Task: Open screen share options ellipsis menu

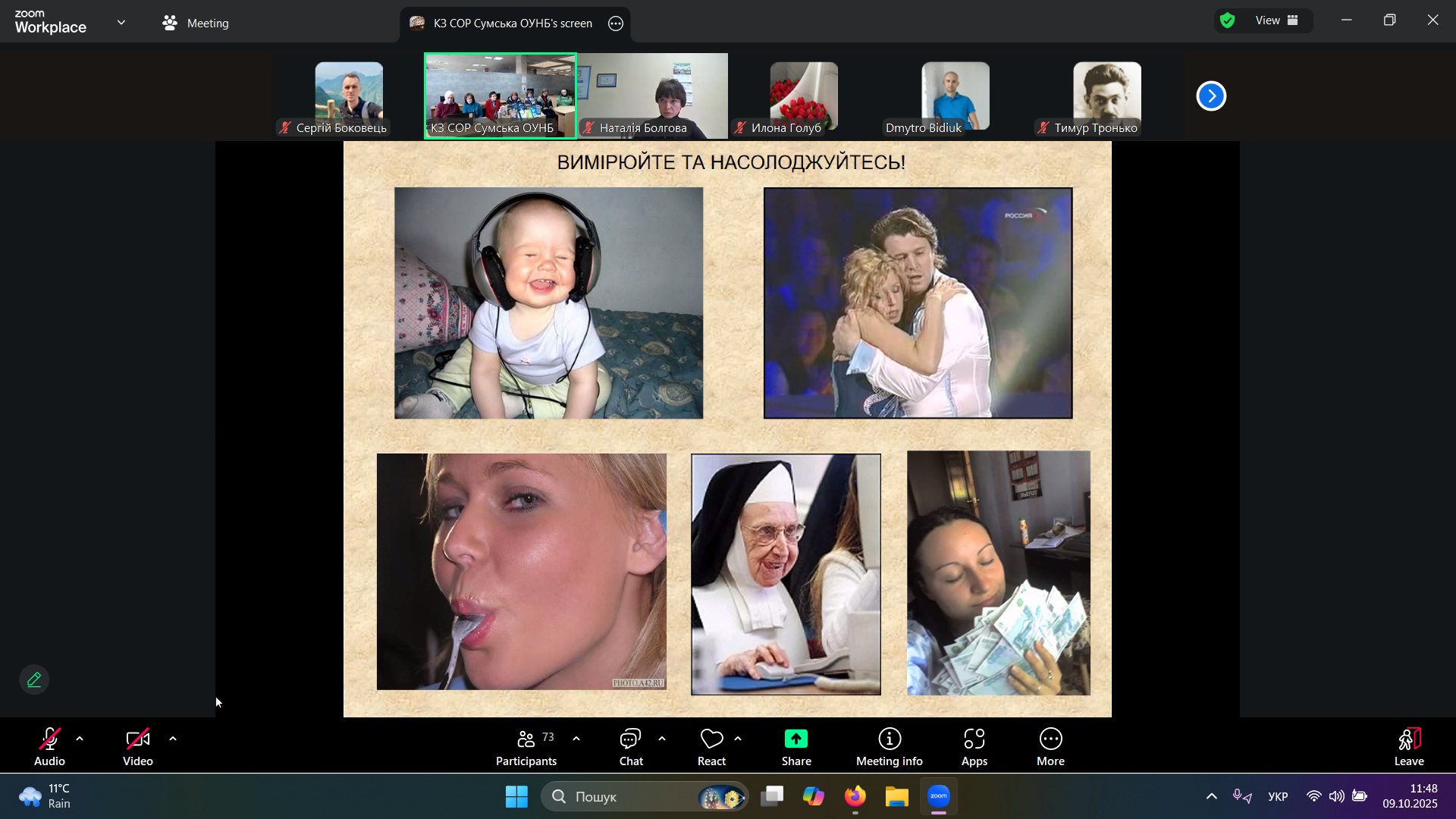Action: click(x=616, y=24)
